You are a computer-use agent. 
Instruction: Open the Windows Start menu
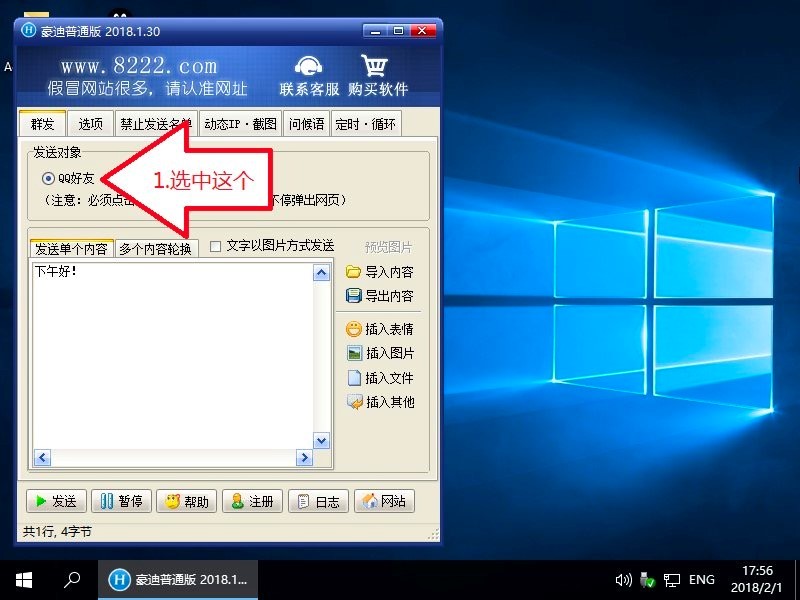pyautogui.click(x=23, y=580)
